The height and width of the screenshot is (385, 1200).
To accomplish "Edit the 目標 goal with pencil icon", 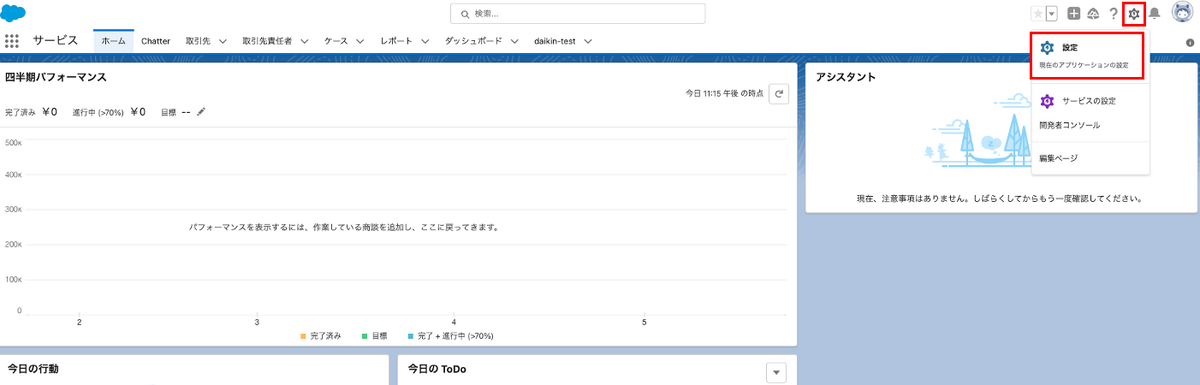I will pyautogui.click(x=201, y=112).
